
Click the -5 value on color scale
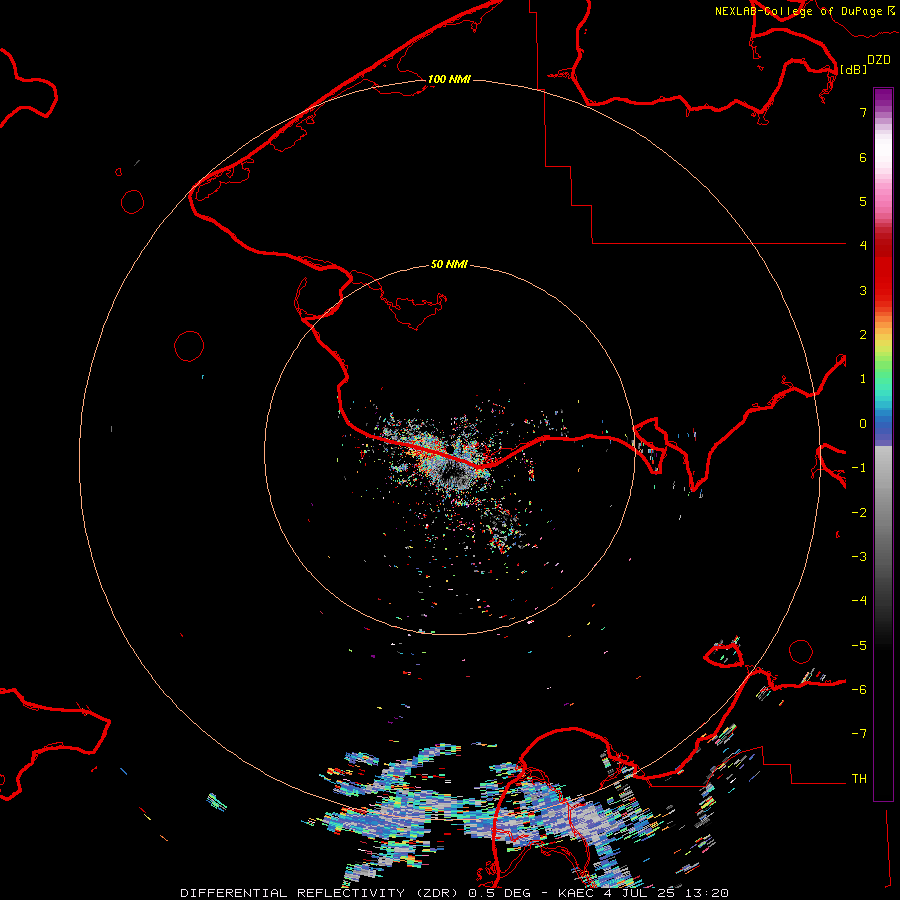[859, 646]
